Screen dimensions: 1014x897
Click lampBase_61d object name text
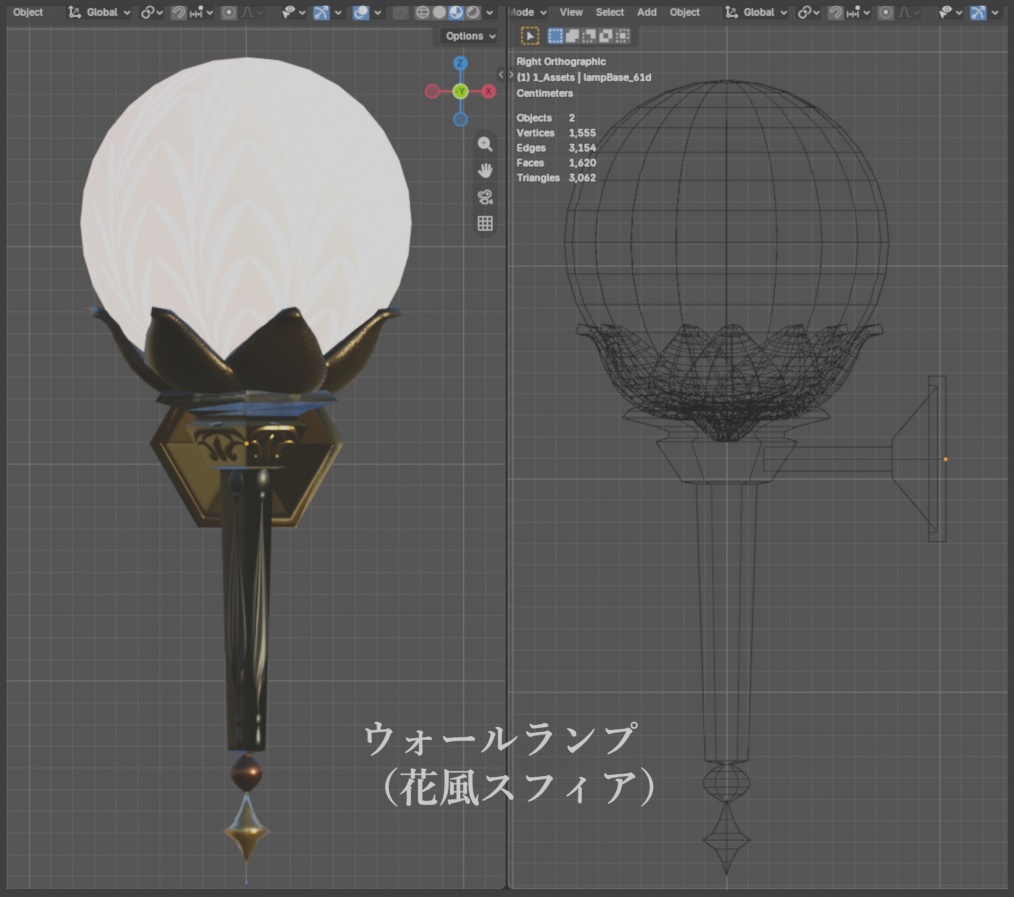pos(617,78)
